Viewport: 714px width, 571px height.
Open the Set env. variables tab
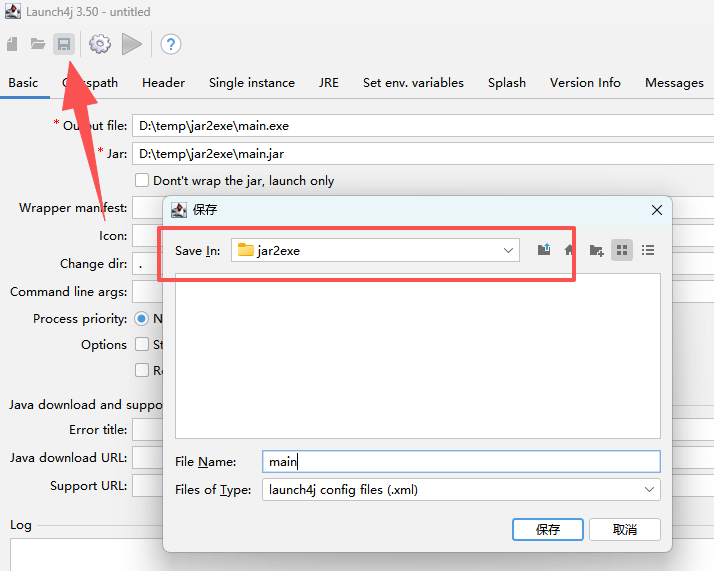[x=413, y=83]
